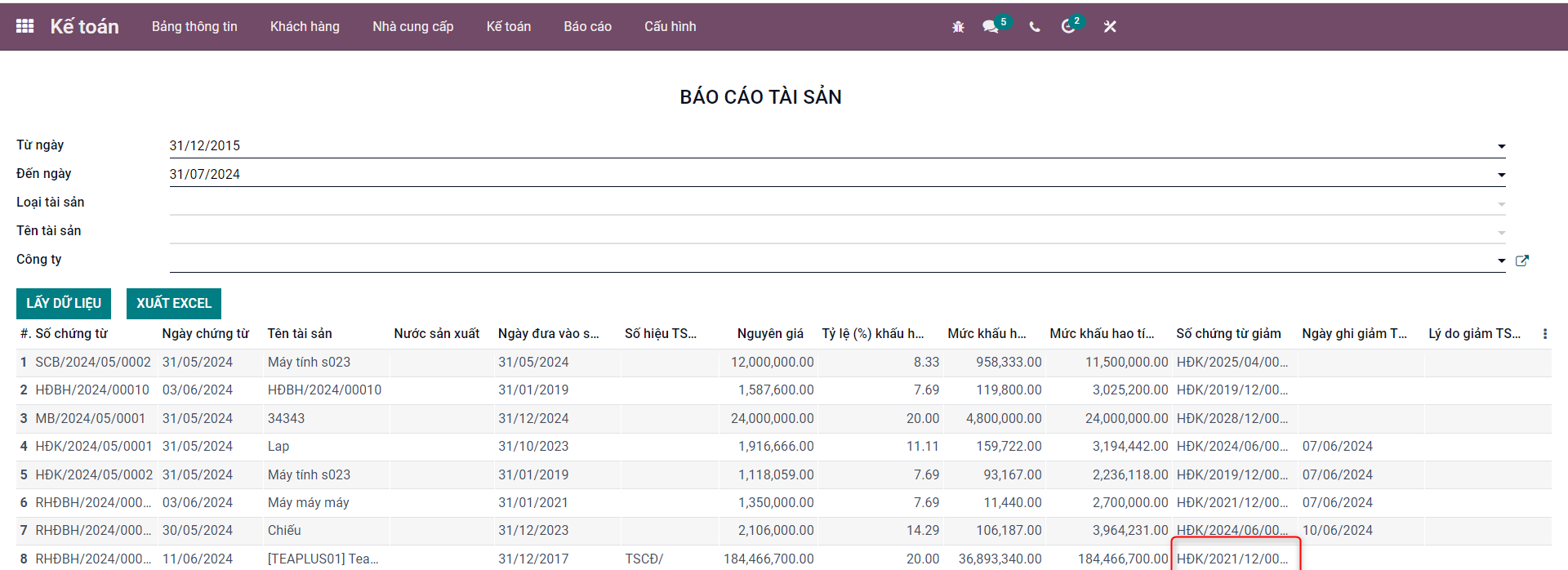The width and height of the screenshot is (1568, 570).
Task: Expand the Đến ngày date dropdown
Action: [x=1501, y=175]
